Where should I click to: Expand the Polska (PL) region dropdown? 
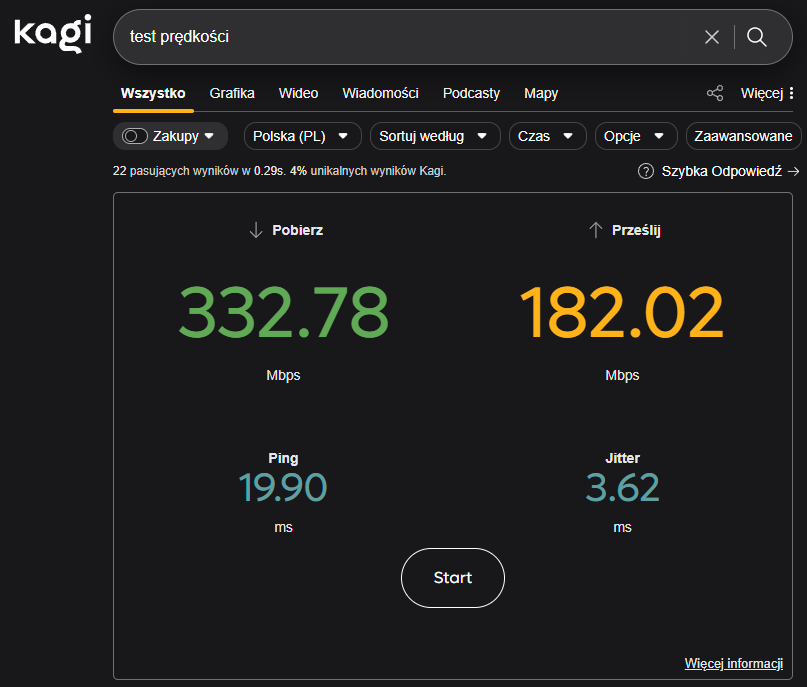click(302, 136)
